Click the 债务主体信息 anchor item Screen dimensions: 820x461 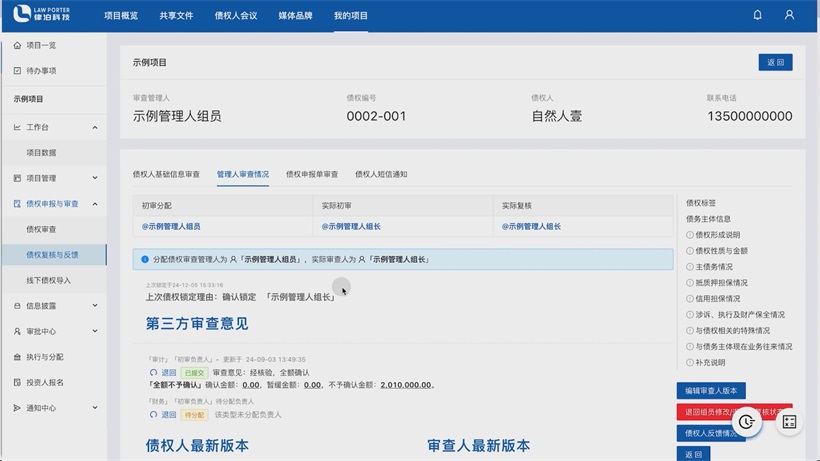(x=709, y=219)
